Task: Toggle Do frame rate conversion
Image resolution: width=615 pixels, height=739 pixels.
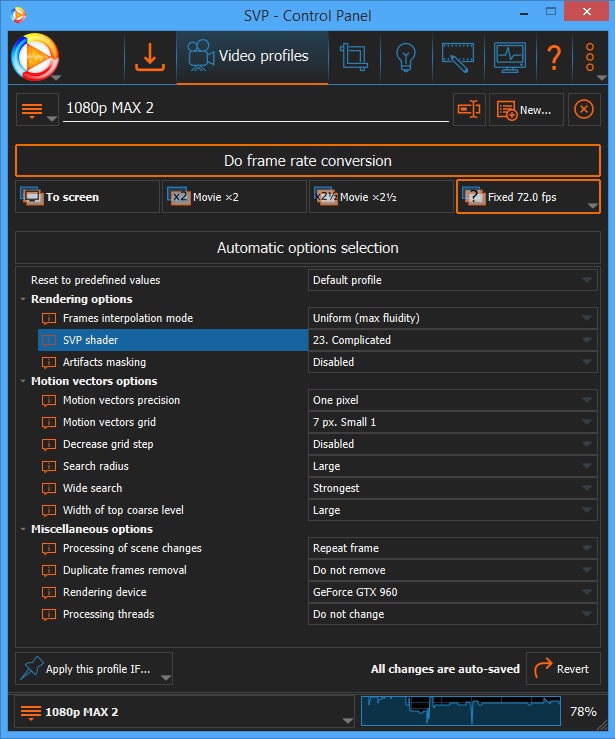Action: point(307,160)
